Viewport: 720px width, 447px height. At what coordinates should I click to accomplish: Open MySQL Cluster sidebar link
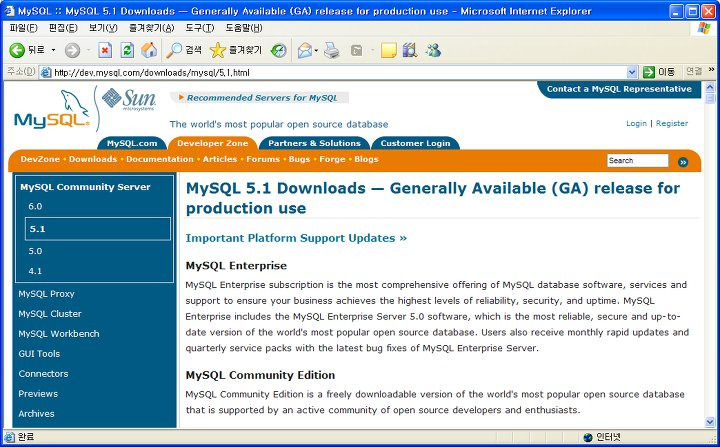pyautogui.click(x=50, y=314)
